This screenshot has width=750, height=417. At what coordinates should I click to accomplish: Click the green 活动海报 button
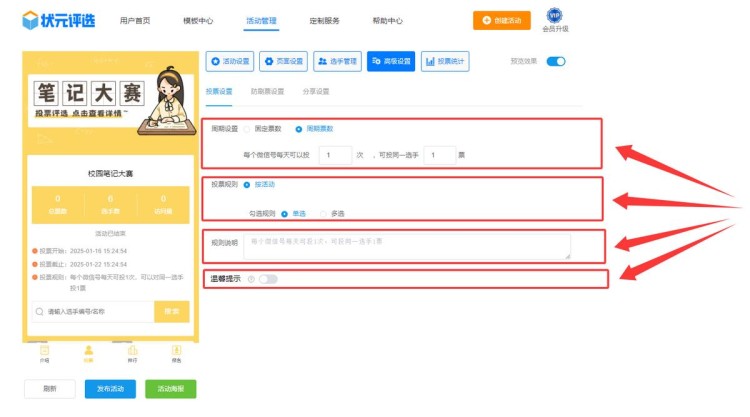click(171, 389)
